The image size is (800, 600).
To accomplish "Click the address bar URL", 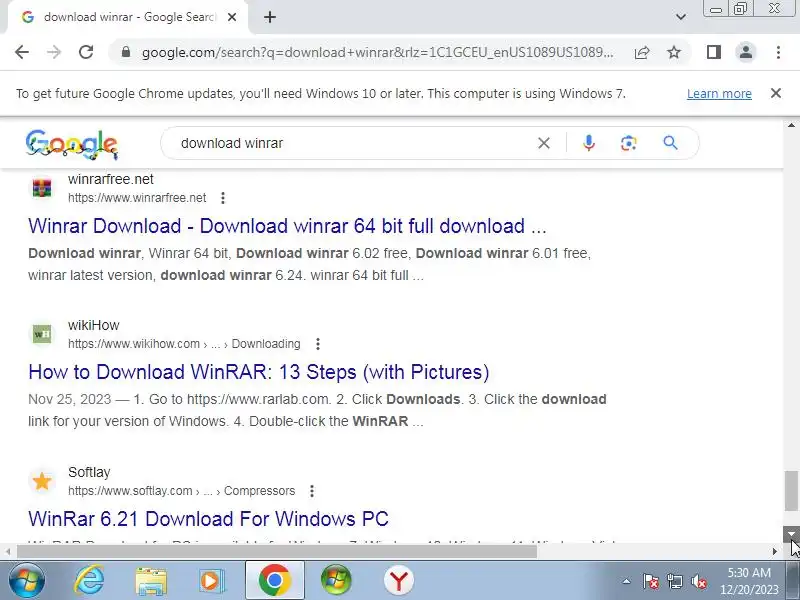I will [378, 53].
